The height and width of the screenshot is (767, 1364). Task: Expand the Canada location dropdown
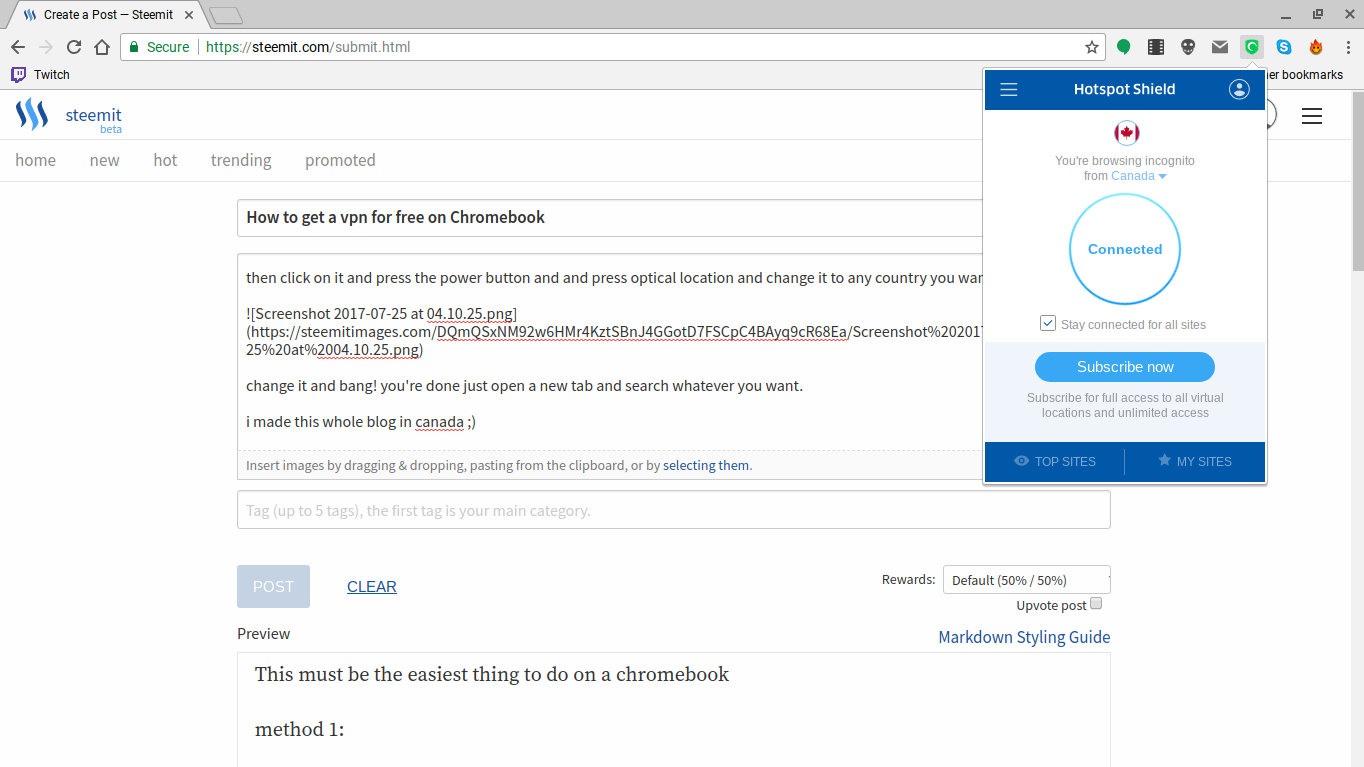tap(1139, 176)
